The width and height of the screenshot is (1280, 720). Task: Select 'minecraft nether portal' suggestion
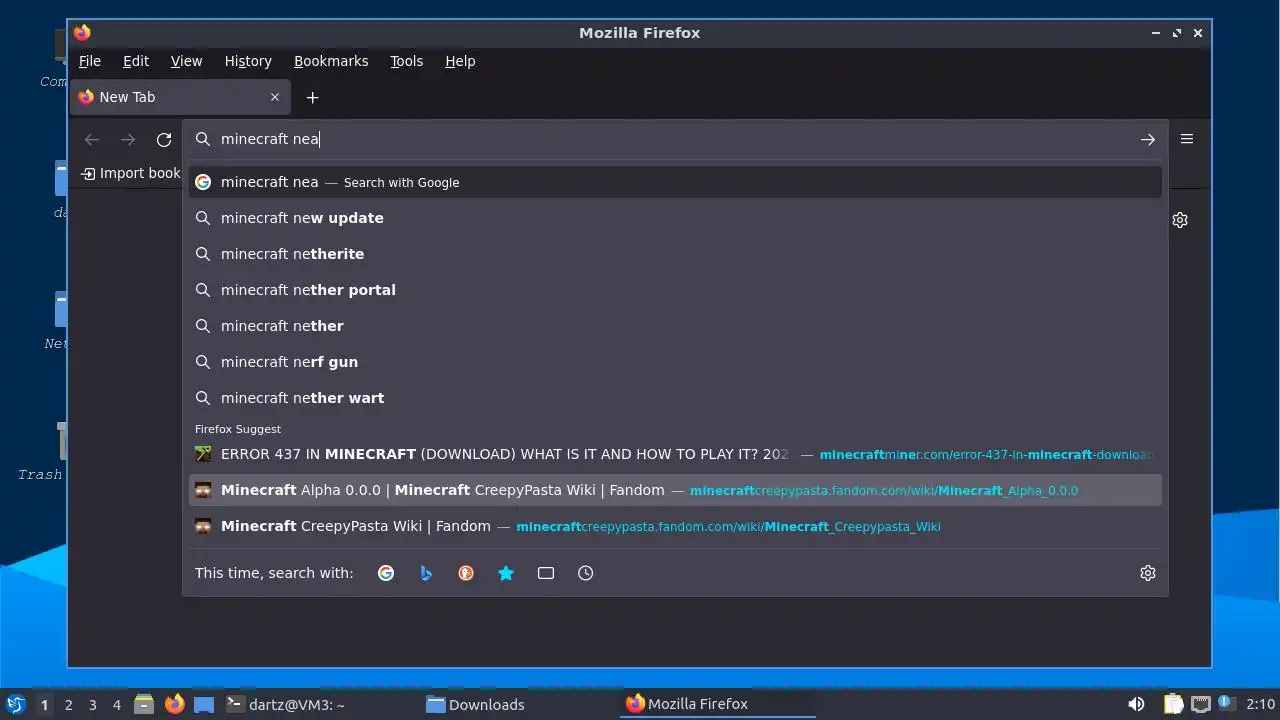click(675, 290)
